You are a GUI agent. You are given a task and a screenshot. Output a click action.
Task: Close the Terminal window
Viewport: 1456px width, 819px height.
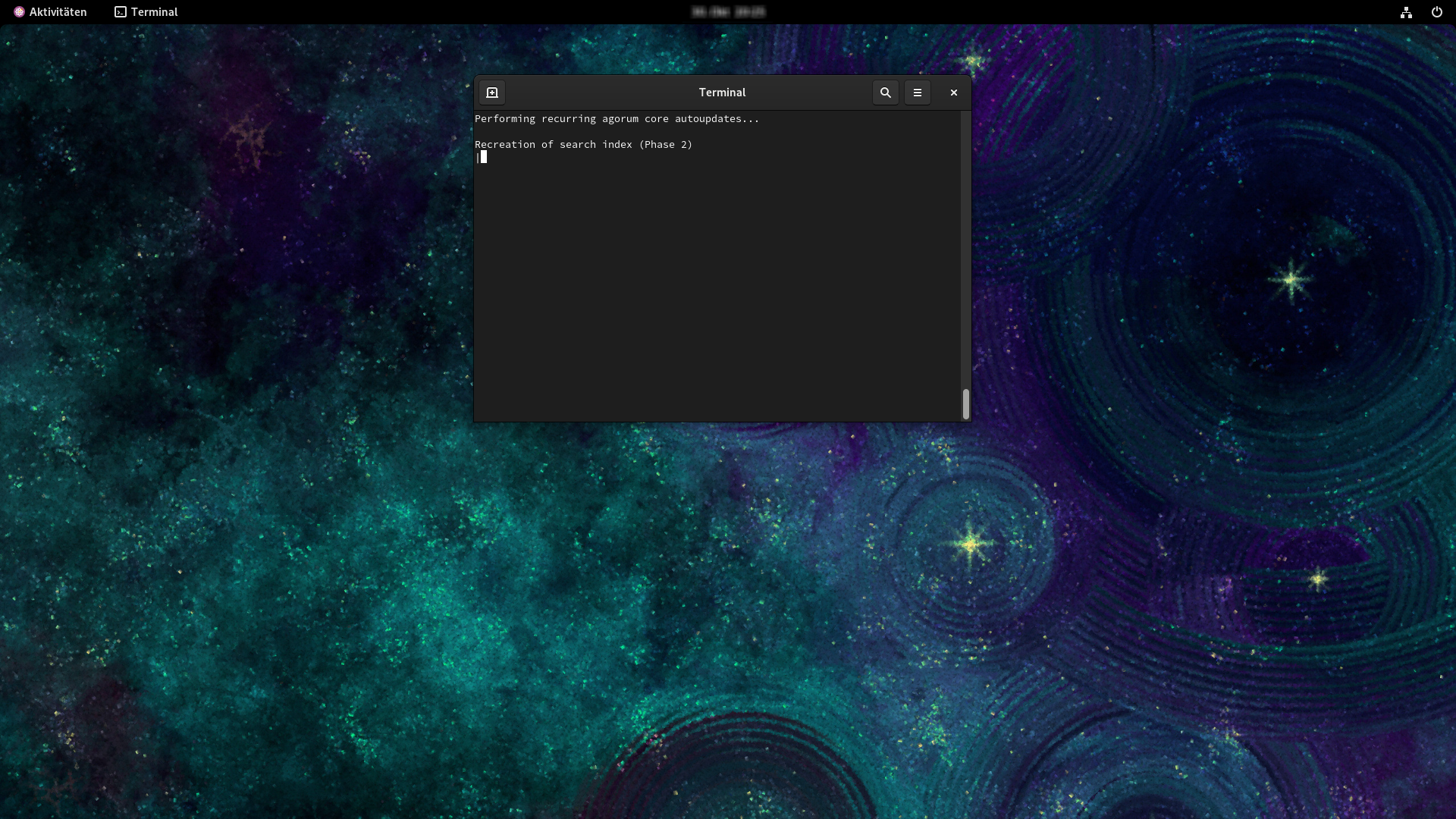(x=954, y=93)
